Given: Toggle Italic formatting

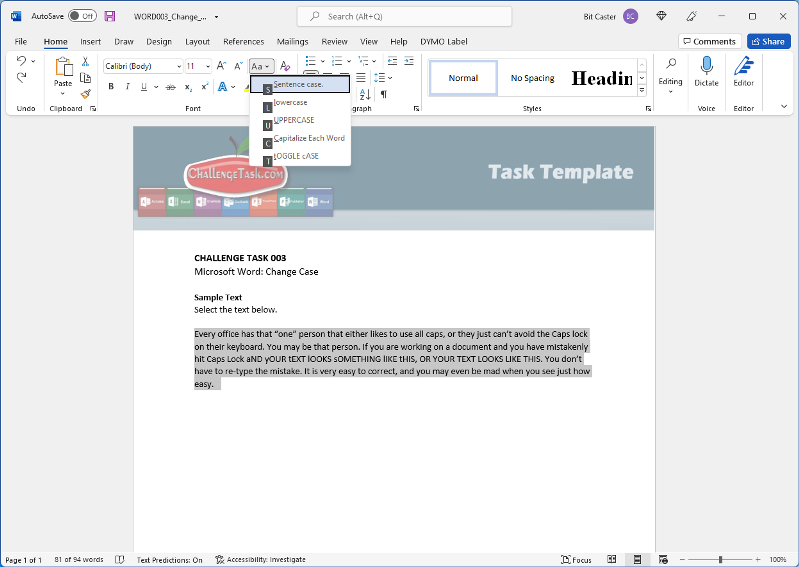Looking at the screenshot, I should point(127,87).
